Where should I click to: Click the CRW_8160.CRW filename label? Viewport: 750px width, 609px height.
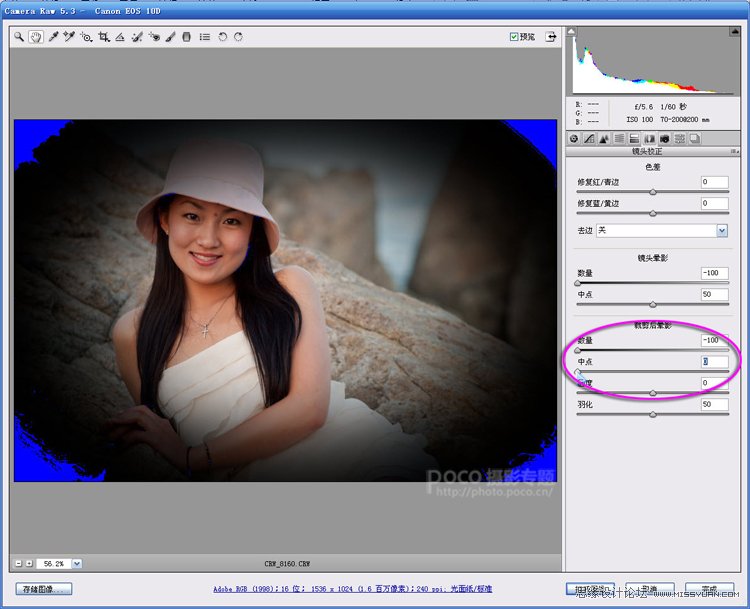[287, 564]
